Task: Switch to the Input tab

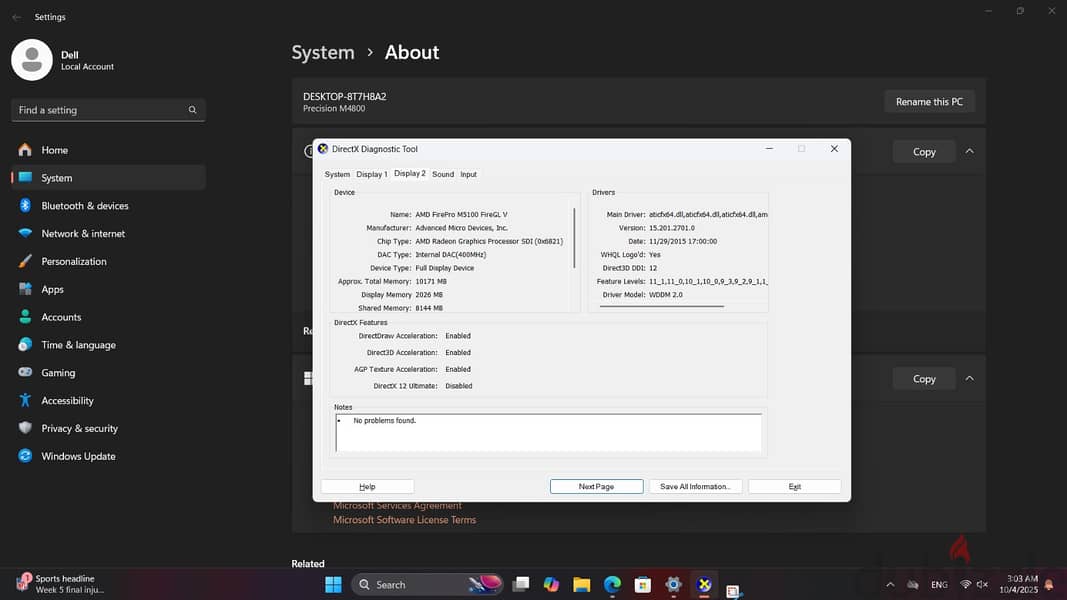Action: pos(468,174)
